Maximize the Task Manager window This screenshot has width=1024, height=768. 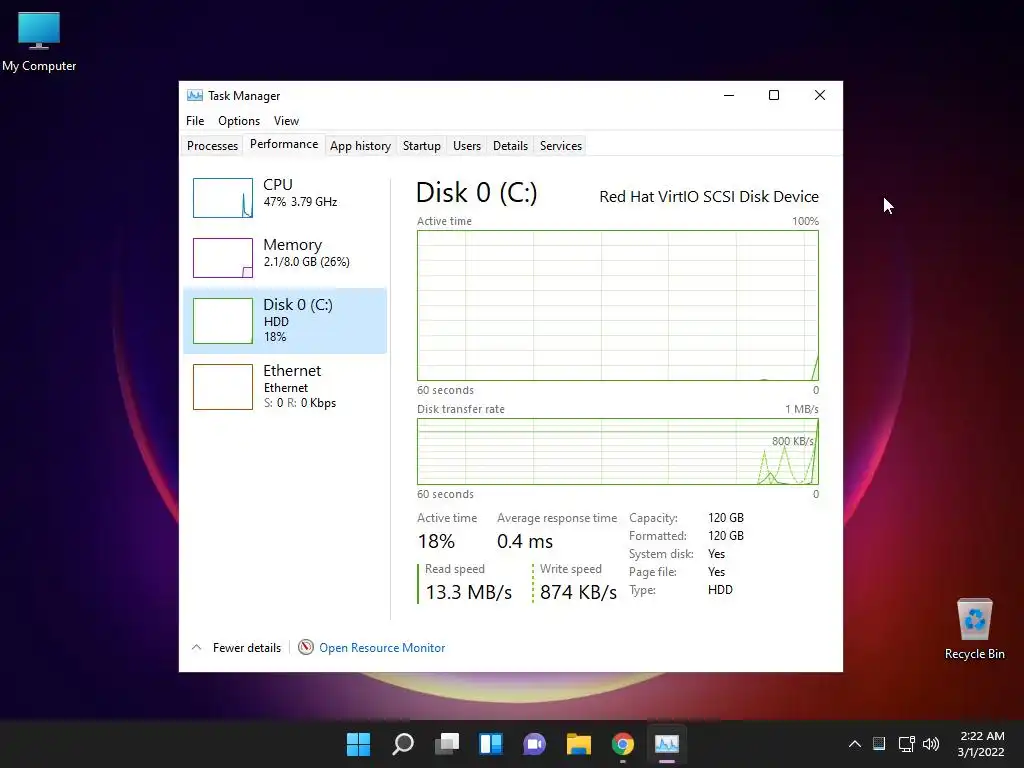(774, 95)
